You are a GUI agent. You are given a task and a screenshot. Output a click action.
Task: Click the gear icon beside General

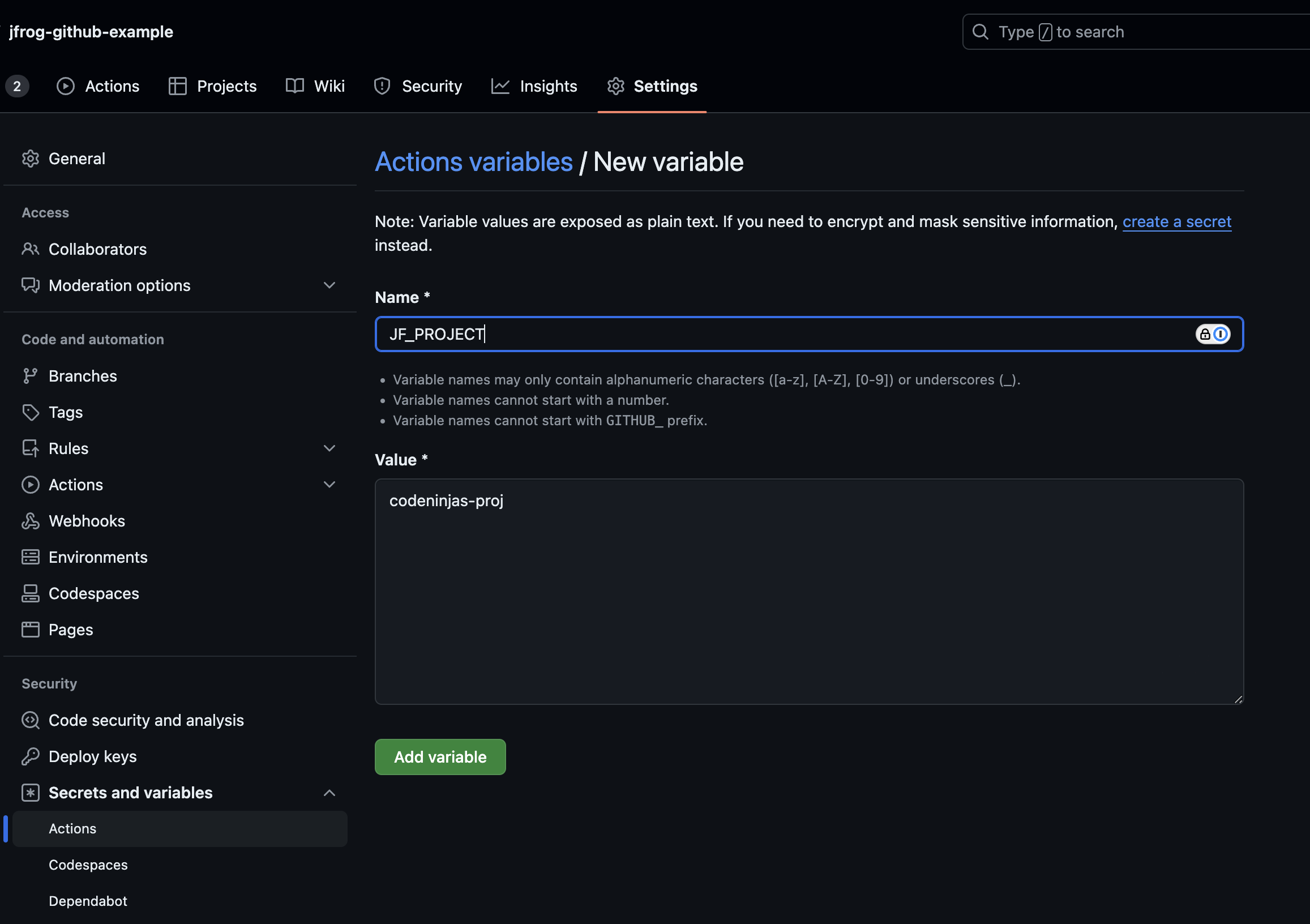tap(30, 159)
